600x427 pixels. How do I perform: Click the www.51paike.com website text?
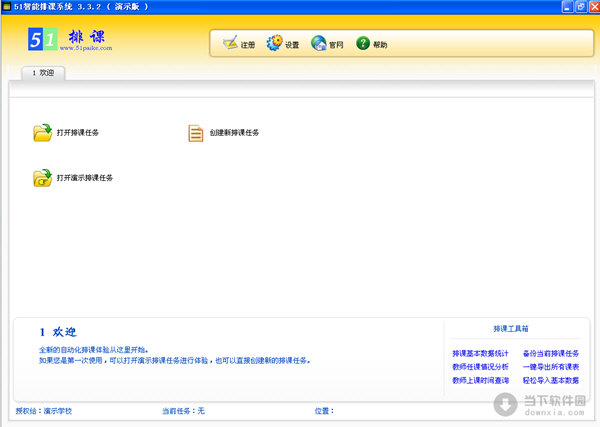coord(86,48)
